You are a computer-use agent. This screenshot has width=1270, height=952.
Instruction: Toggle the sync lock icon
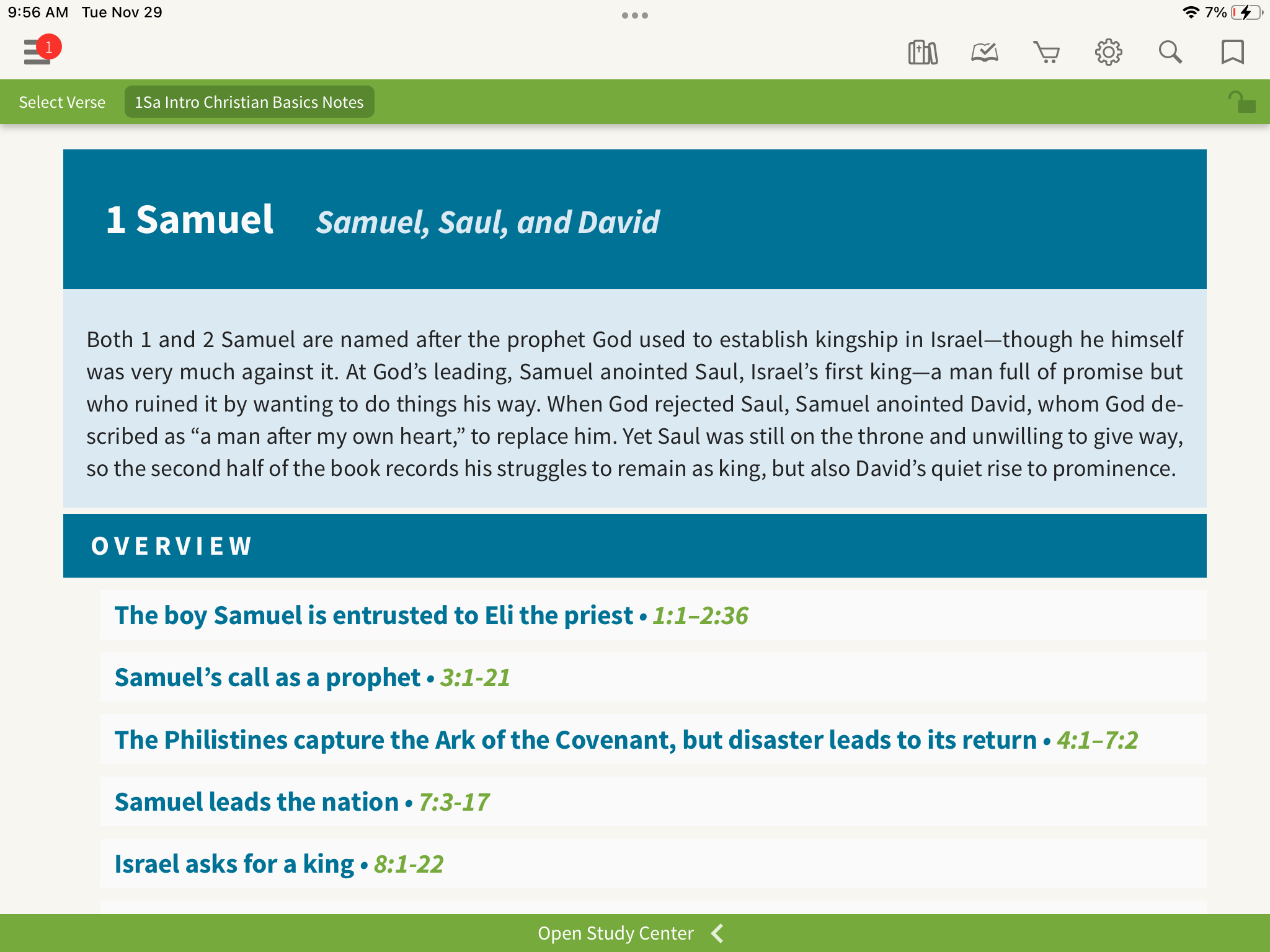click(x=1241, y=102)
